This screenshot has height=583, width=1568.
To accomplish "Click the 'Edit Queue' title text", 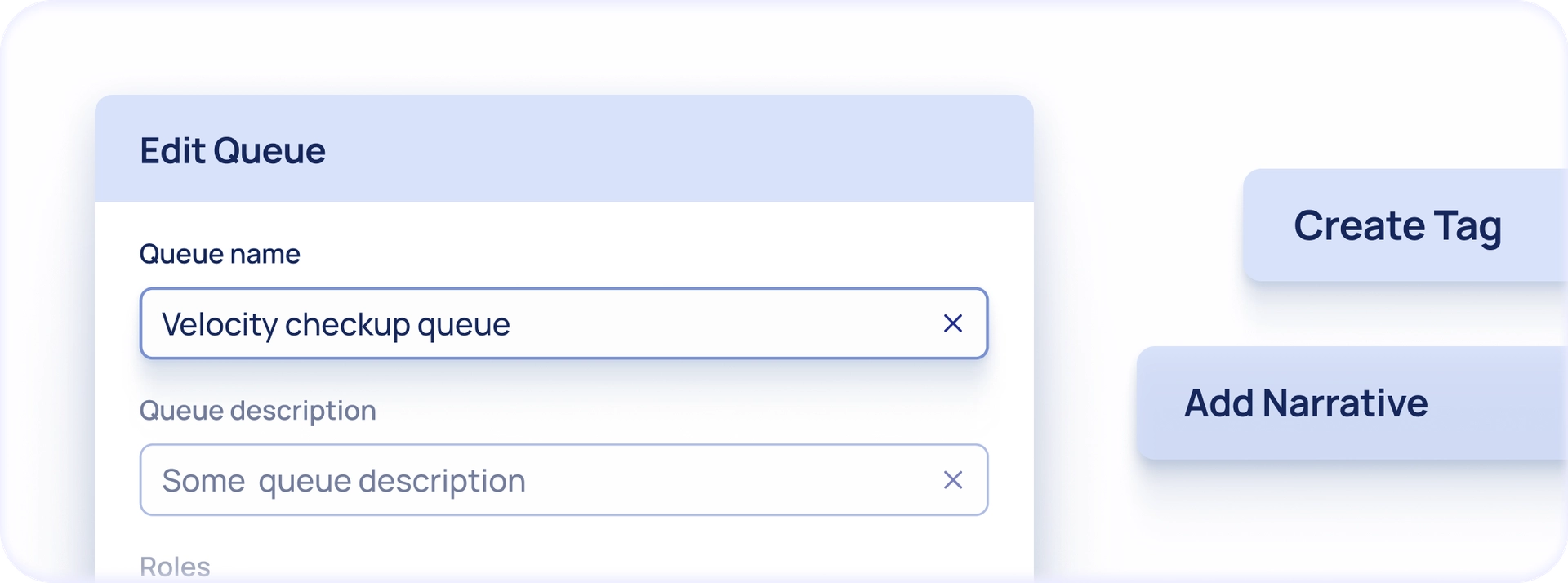I will click(232, 149).
